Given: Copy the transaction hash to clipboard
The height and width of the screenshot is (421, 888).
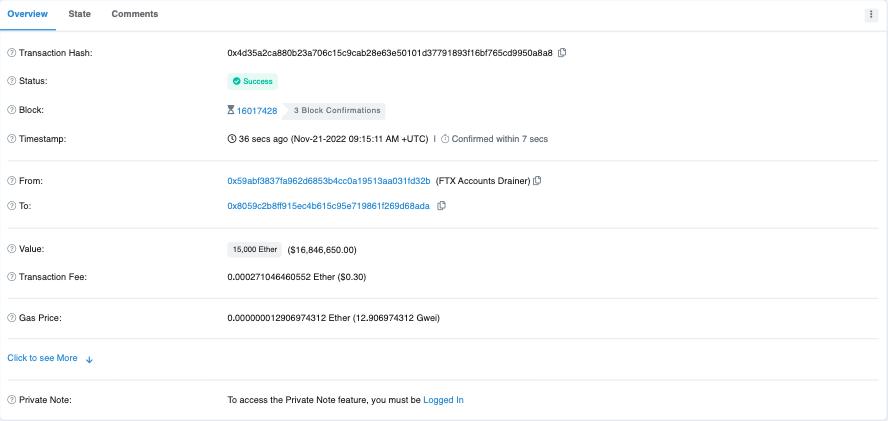Looking at the screenshot, I should point(562,53).
